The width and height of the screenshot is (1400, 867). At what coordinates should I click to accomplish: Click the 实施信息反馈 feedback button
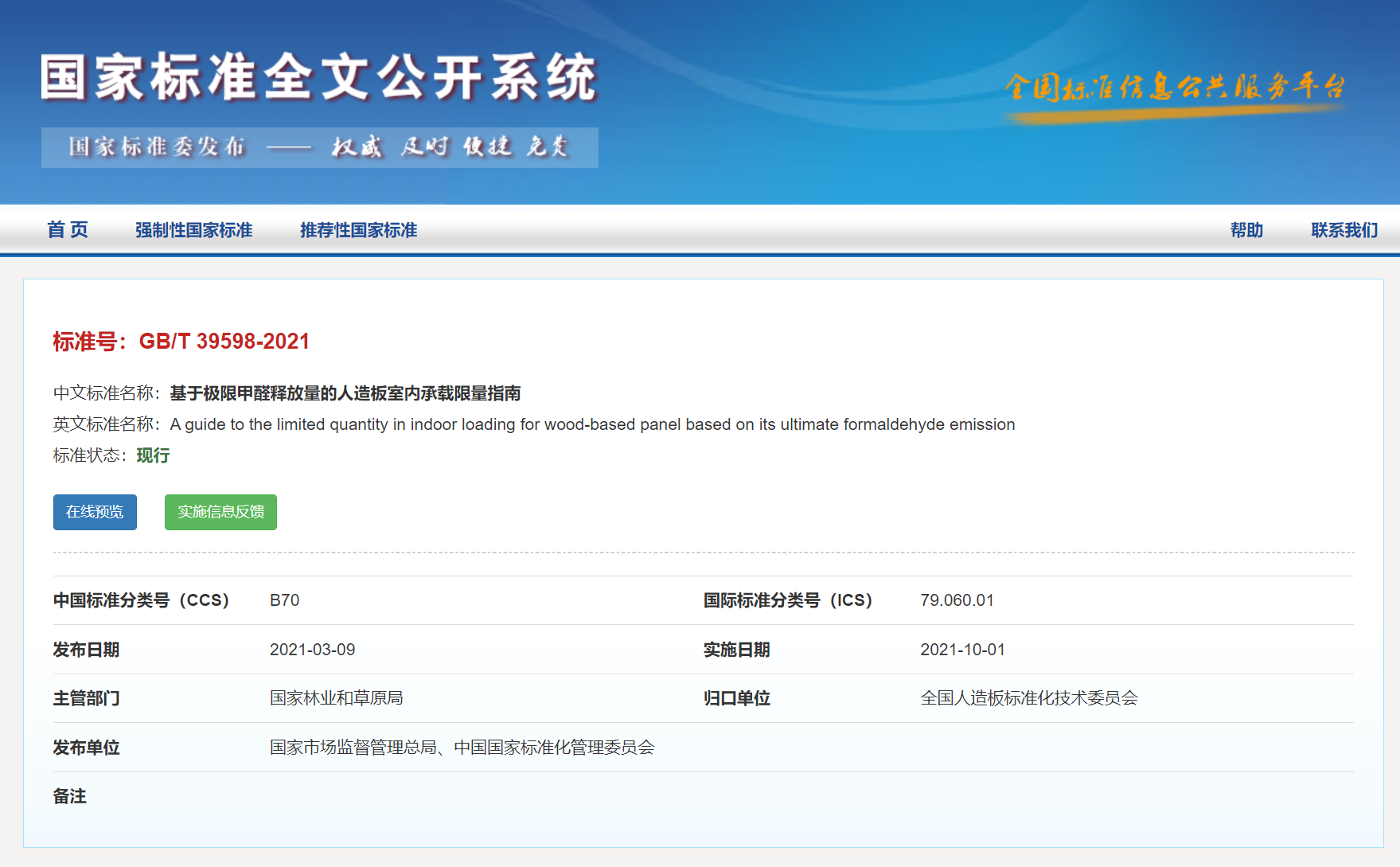click(x=220, y=512)
